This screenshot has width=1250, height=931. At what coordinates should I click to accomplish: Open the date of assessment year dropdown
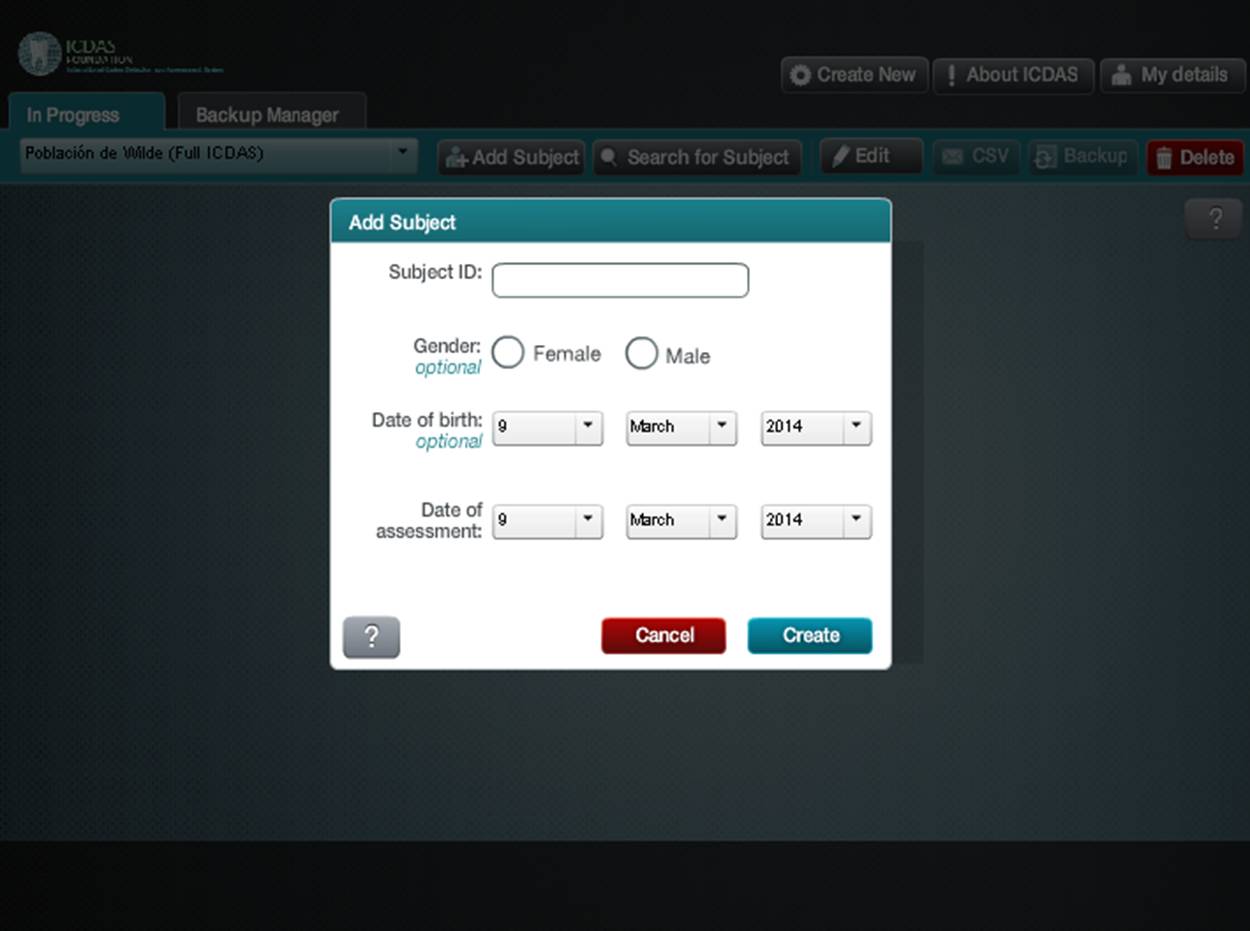(x=815, y=521)
